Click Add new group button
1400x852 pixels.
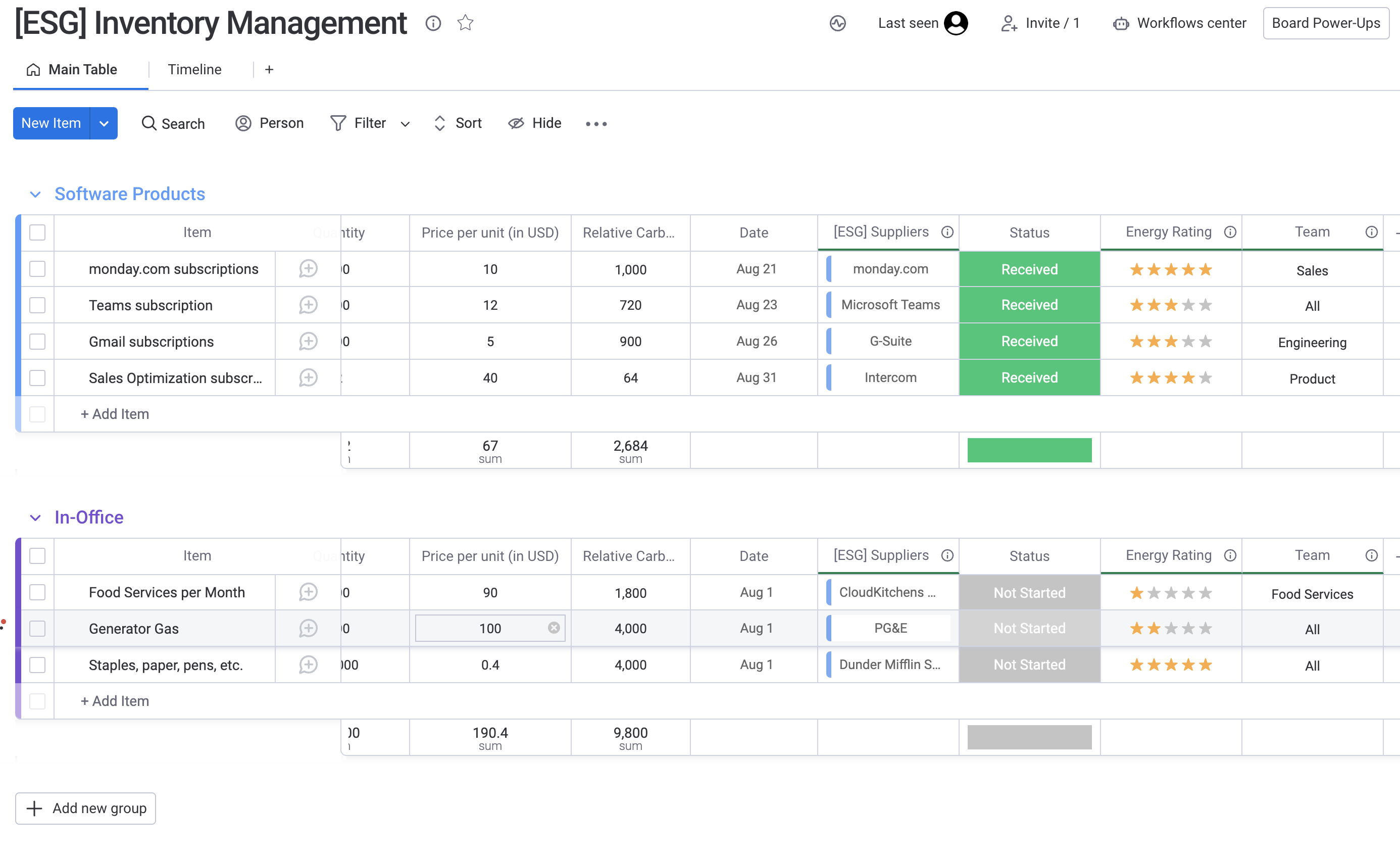pos(86,808)
